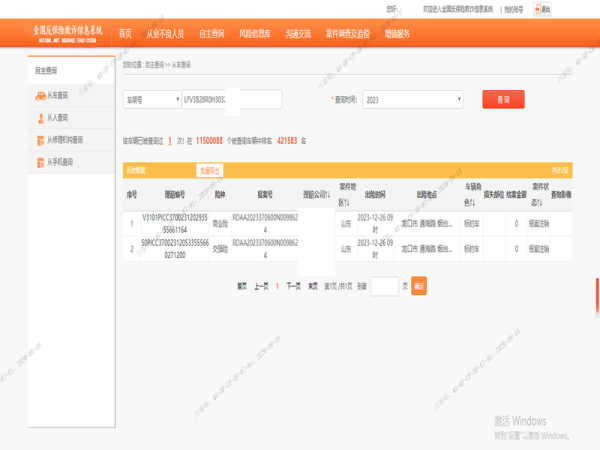The height and width of the screenshot is (450, 600).
Task: Sort by 案件地区 column arrows
Action: (347, 202)
